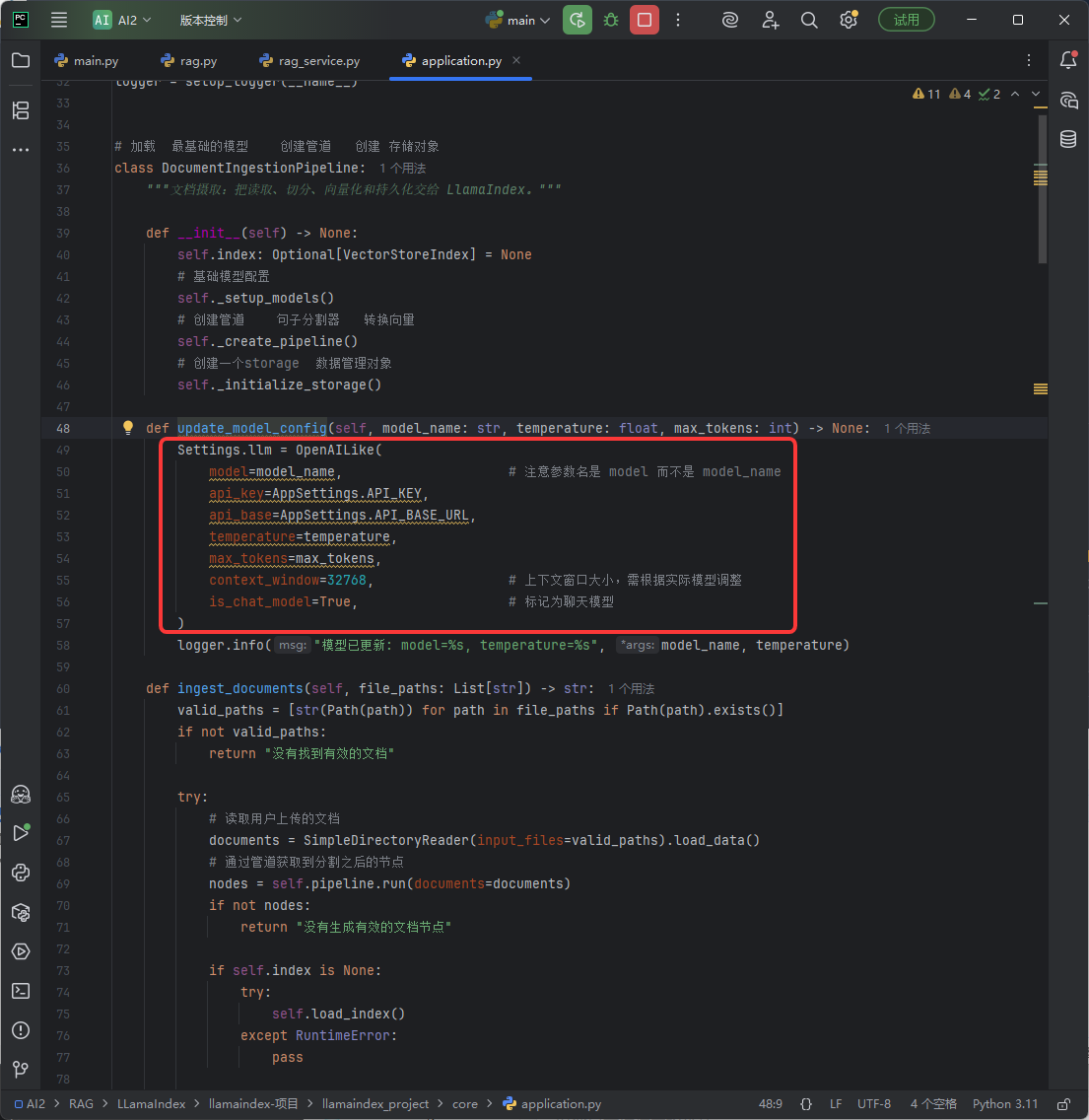Open the Database tool window
1089x1120 pixels.
pos(1068,139)
